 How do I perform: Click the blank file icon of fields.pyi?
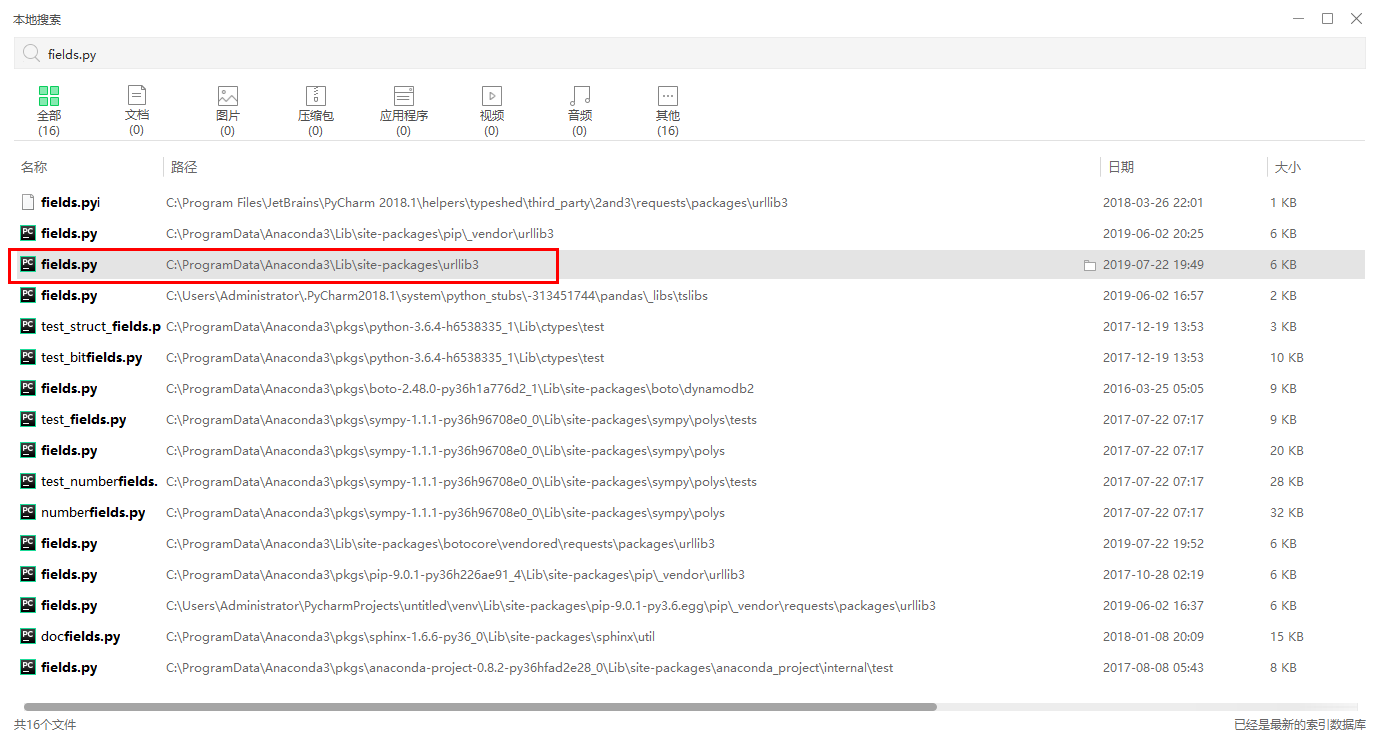click(28, 202)
